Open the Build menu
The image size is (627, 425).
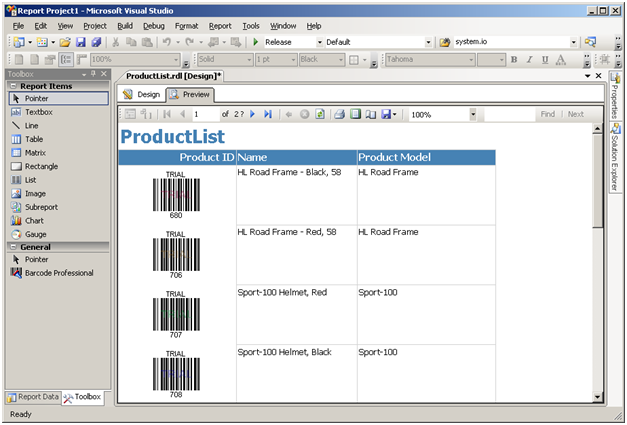tap(125, 26)
